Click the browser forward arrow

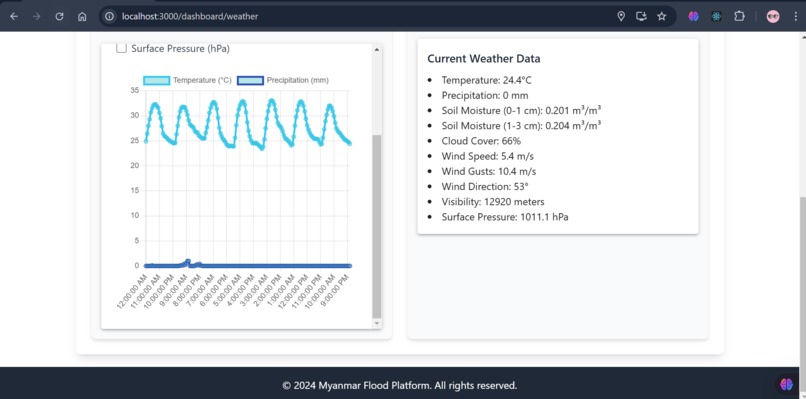click(36, 16)
